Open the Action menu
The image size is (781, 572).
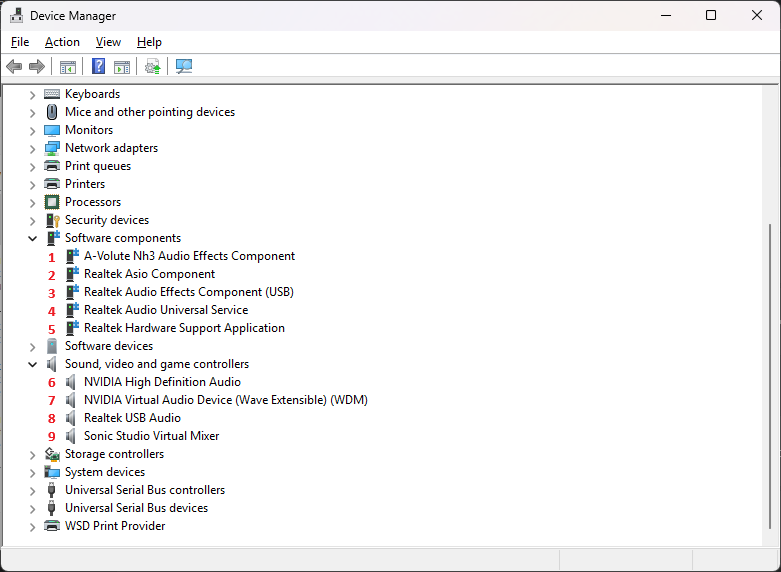point(62,42)
